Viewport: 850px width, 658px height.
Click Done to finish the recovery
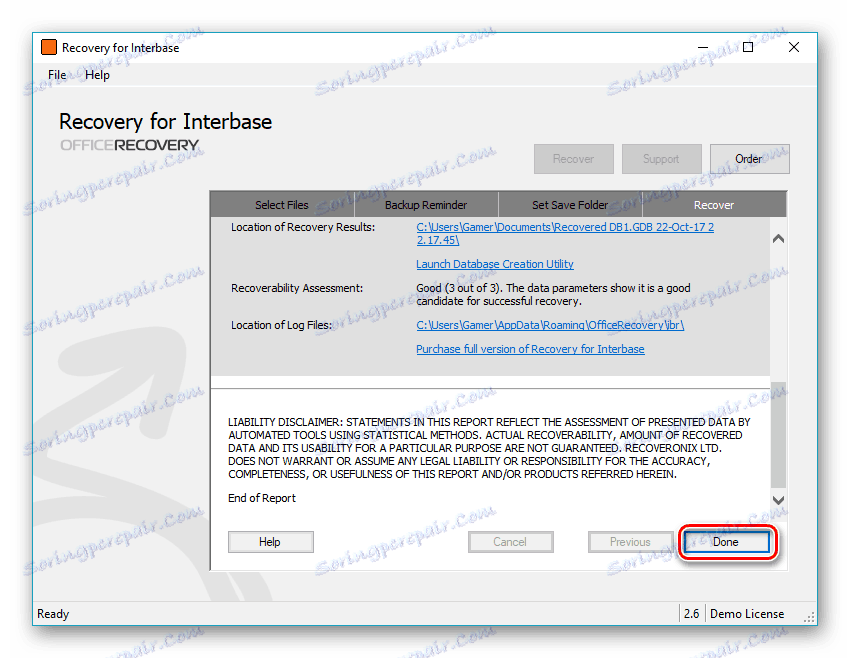point(726,542)
